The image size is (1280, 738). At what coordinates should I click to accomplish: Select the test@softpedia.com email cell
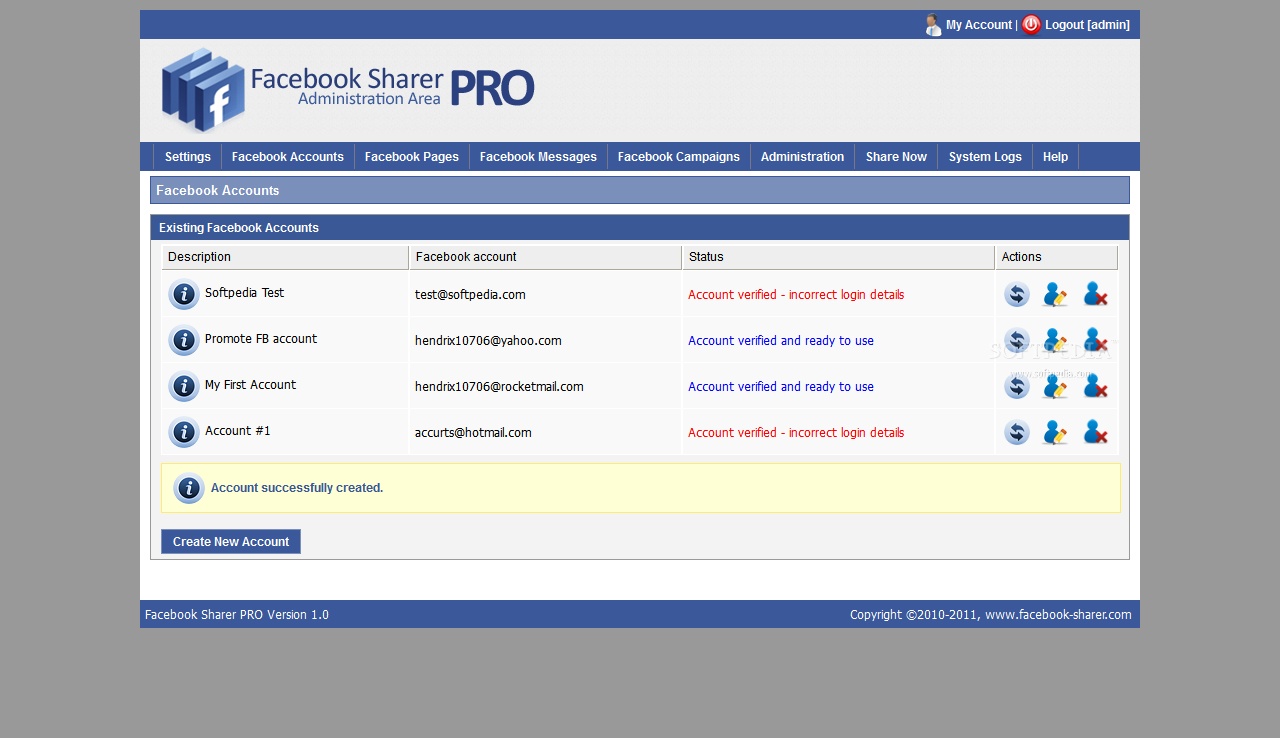click(x=470, y=295)
